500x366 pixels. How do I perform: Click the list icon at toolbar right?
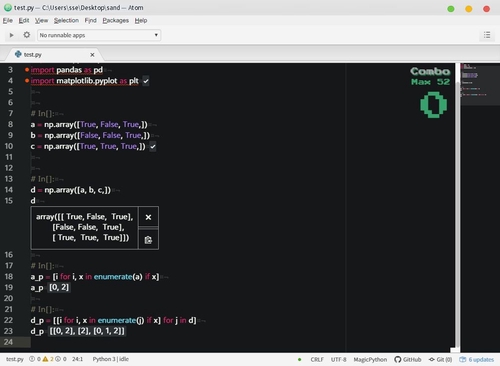487,35
